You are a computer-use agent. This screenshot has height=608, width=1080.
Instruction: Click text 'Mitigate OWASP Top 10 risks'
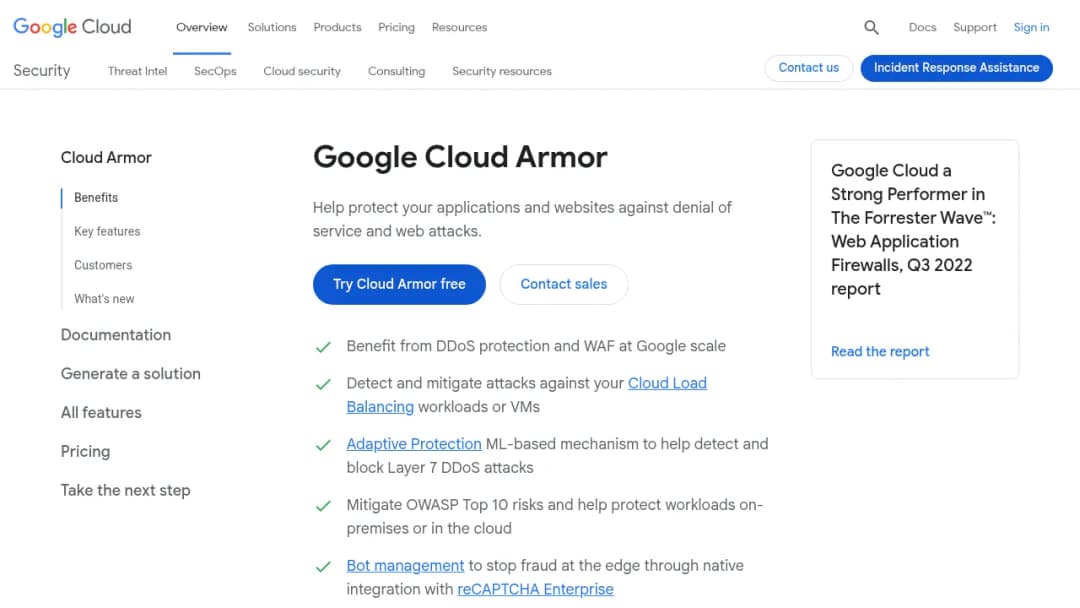445,505
